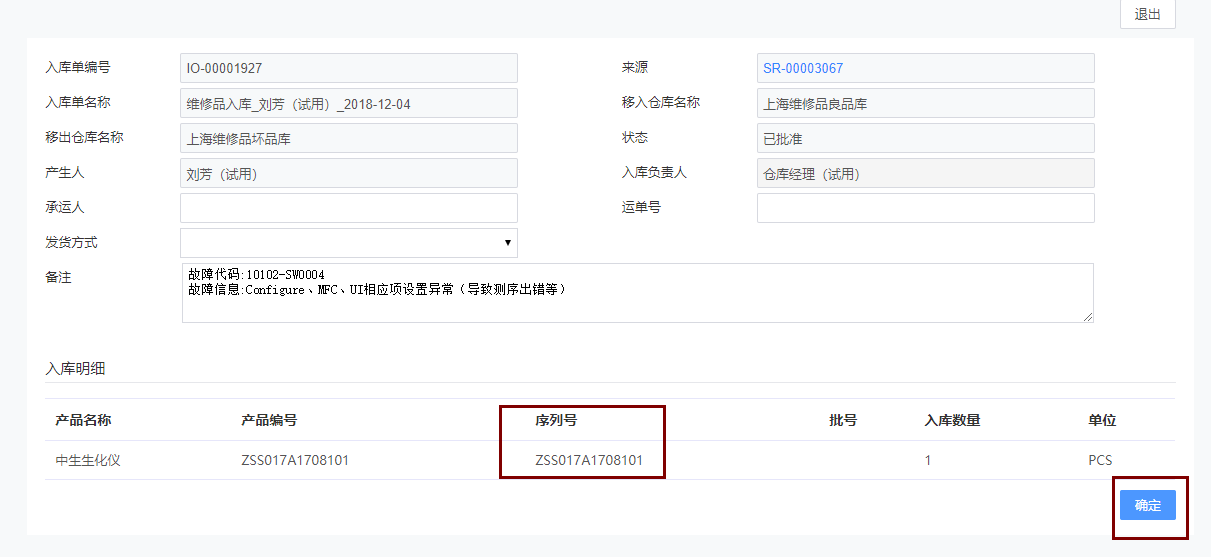
Task: Click the 退出 exit button
Action: (x=1147, y=14)
